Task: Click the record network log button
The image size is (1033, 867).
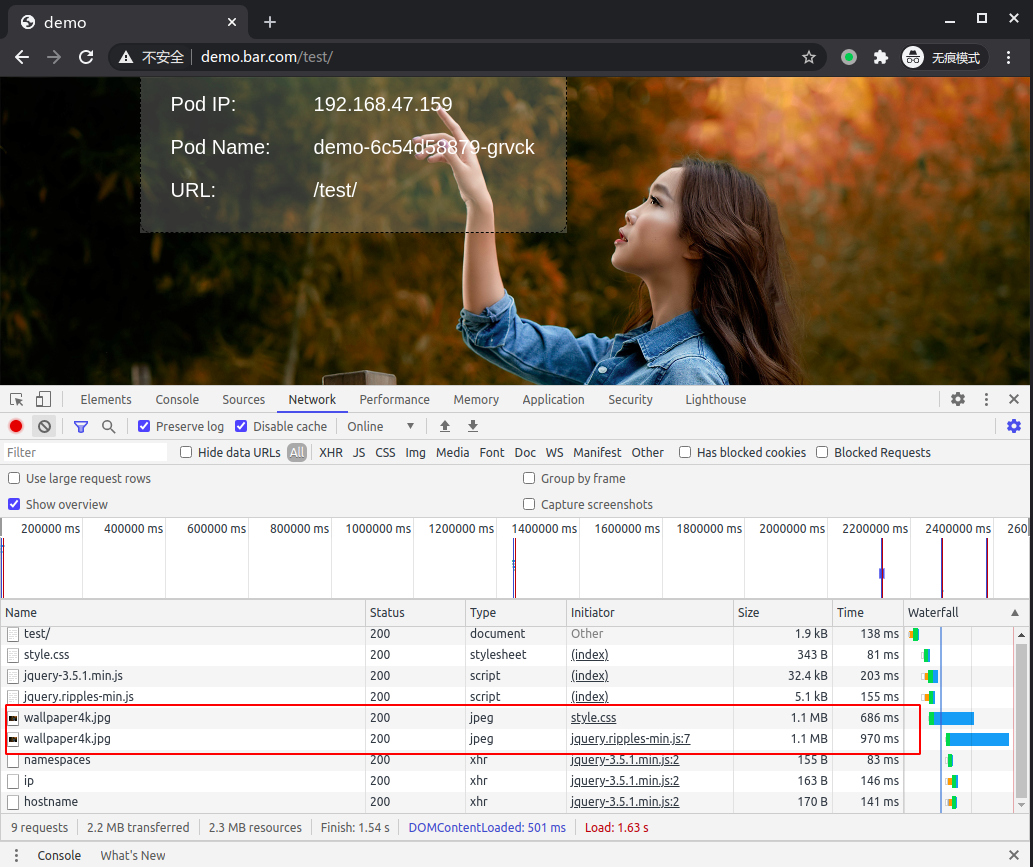Action: pyautogui.click(x=16, y=426)
